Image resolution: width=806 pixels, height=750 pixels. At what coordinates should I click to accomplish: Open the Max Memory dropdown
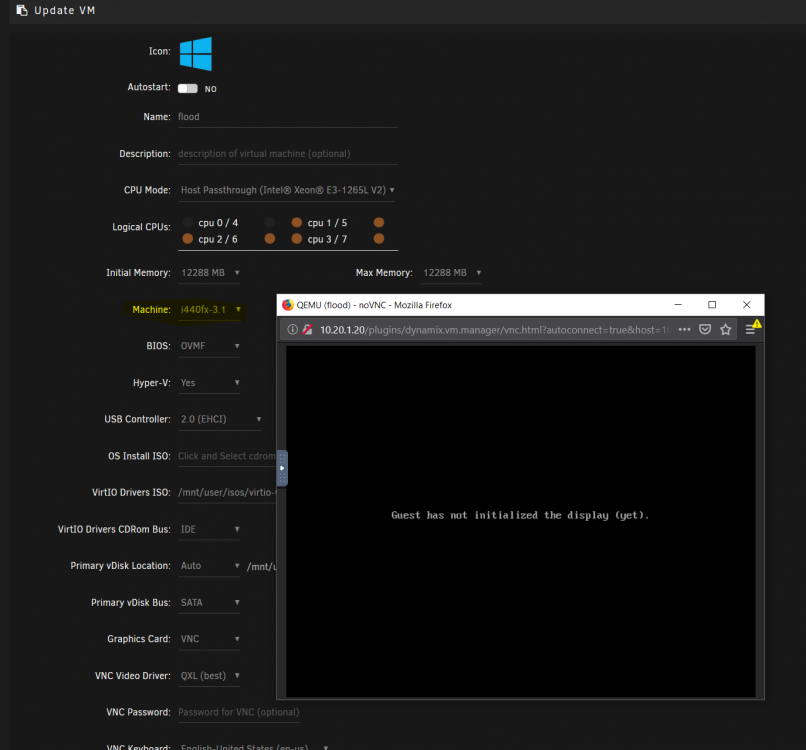pos(451,273)
